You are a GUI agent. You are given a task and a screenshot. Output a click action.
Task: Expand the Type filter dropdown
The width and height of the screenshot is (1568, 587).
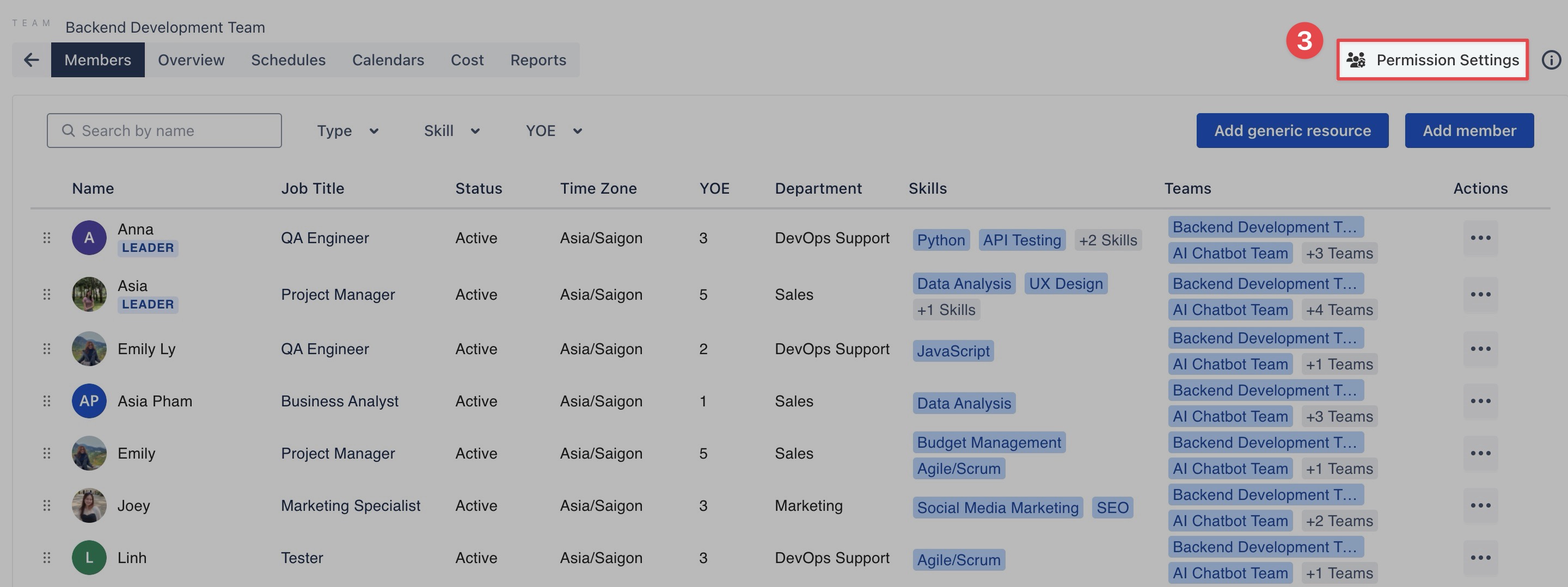[347, 131]
